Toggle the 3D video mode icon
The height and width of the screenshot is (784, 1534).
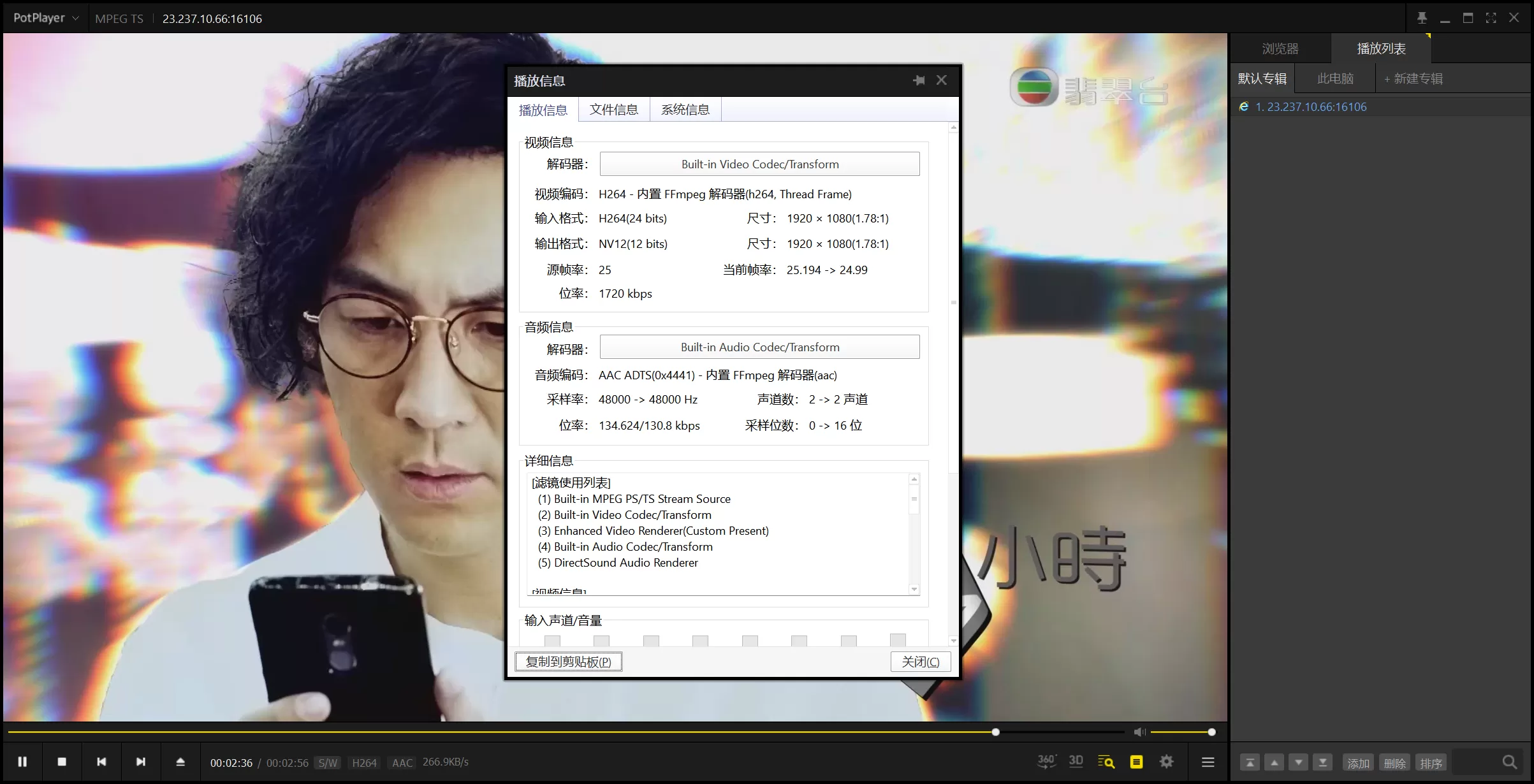click(1076, 761)
